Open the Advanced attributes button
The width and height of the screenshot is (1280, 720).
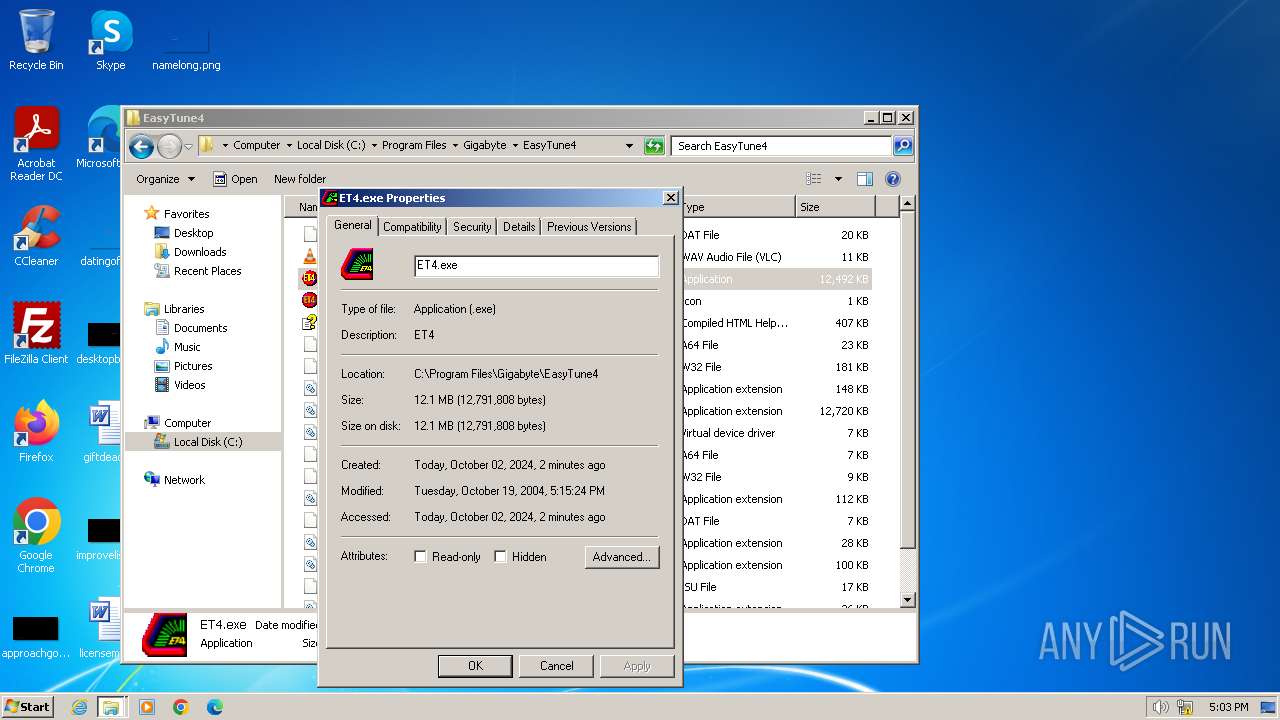point(622,557)
